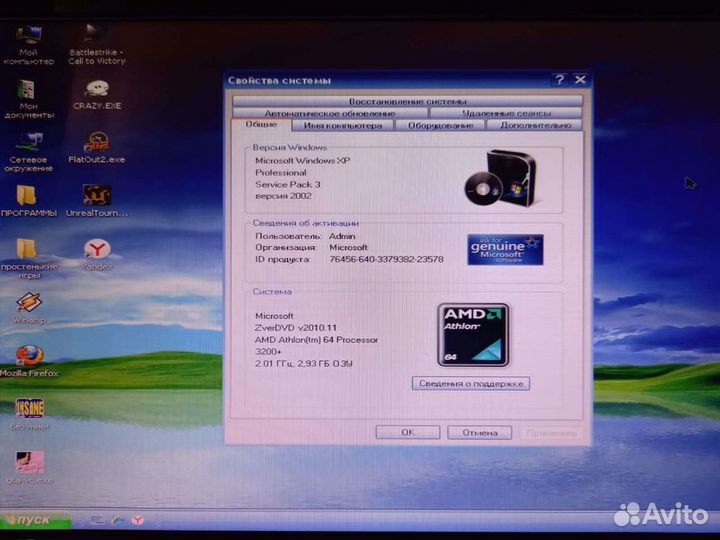Select the Yandex browser desktop icon
720x540 pixels.
pyautogui.click(x=97, y=255)
